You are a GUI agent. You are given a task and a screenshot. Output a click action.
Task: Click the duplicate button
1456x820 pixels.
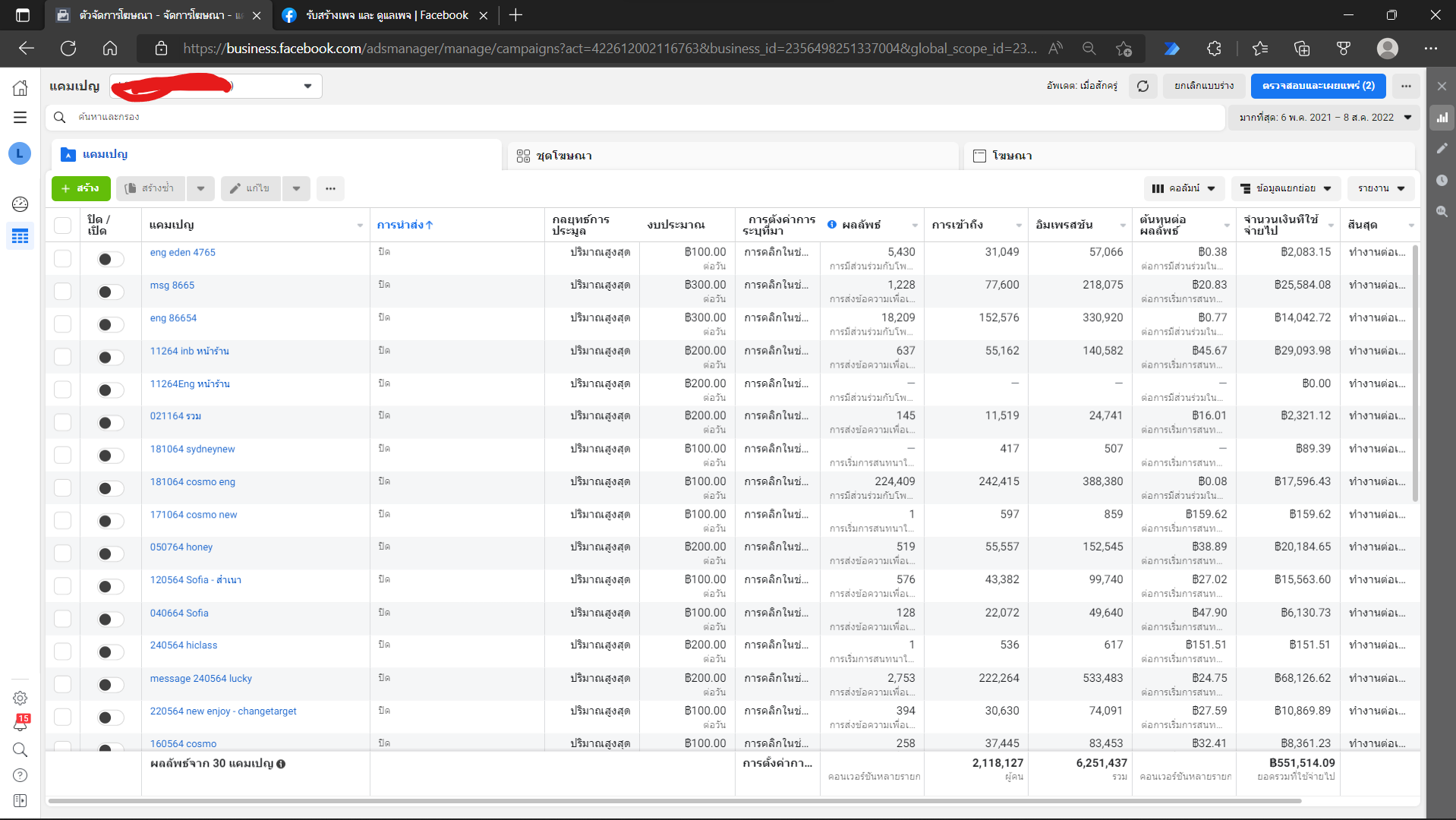tap(150, 188)
